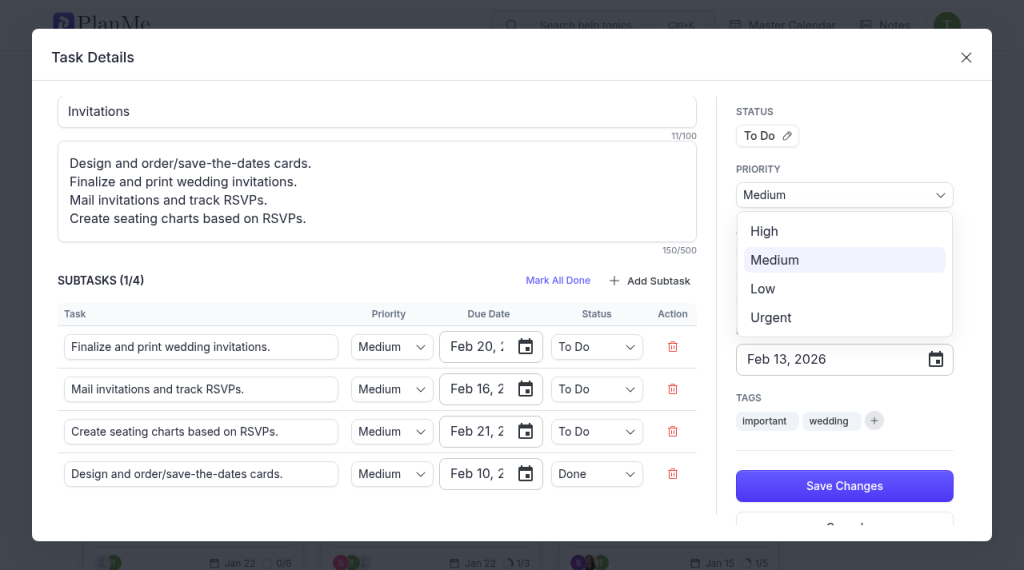Click the Status column header in subtasks table
The image size is (1024, 570).
coord(596,314)
